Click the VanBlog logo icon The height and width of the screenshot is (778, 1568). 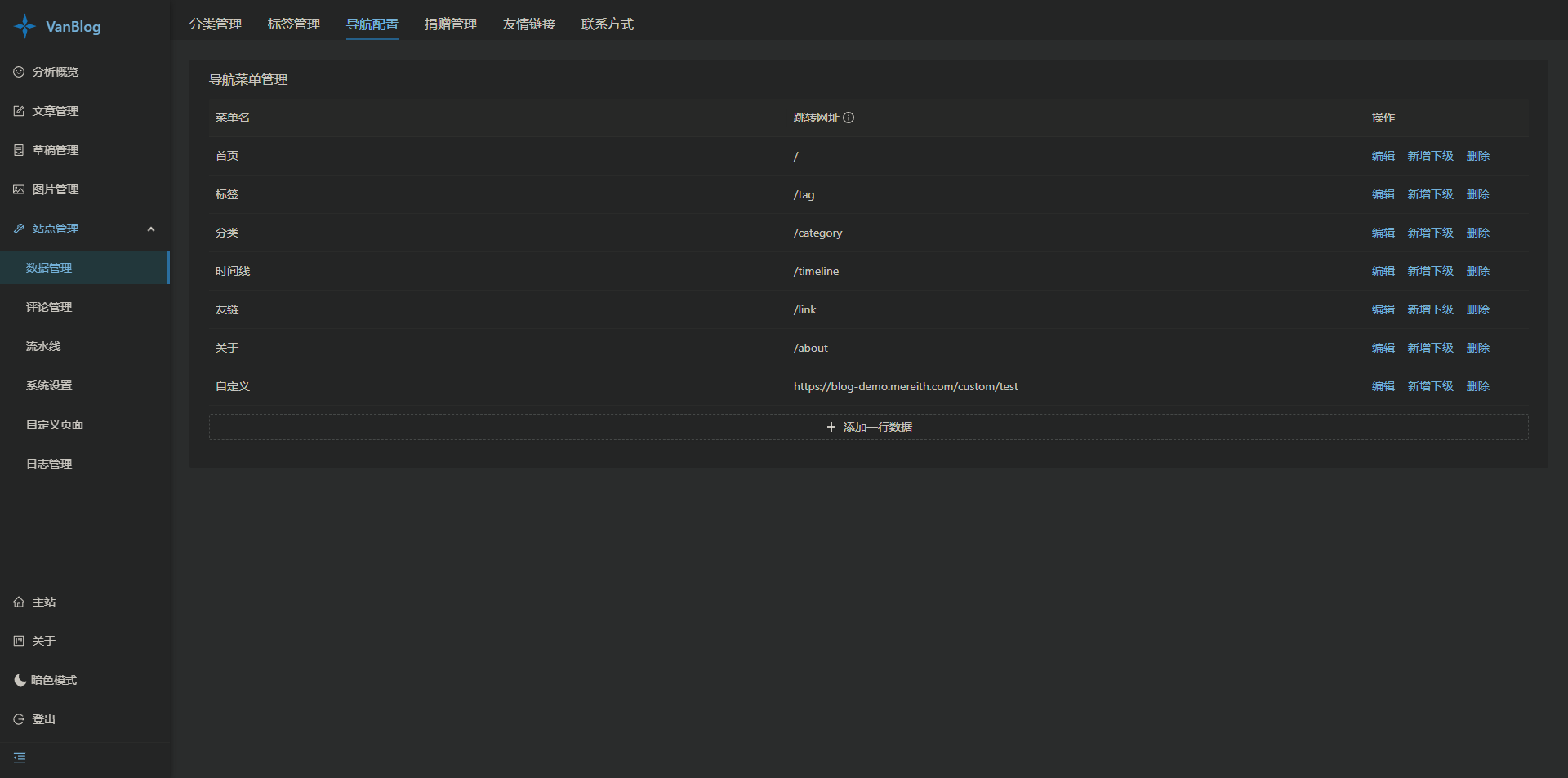point(24,26)
